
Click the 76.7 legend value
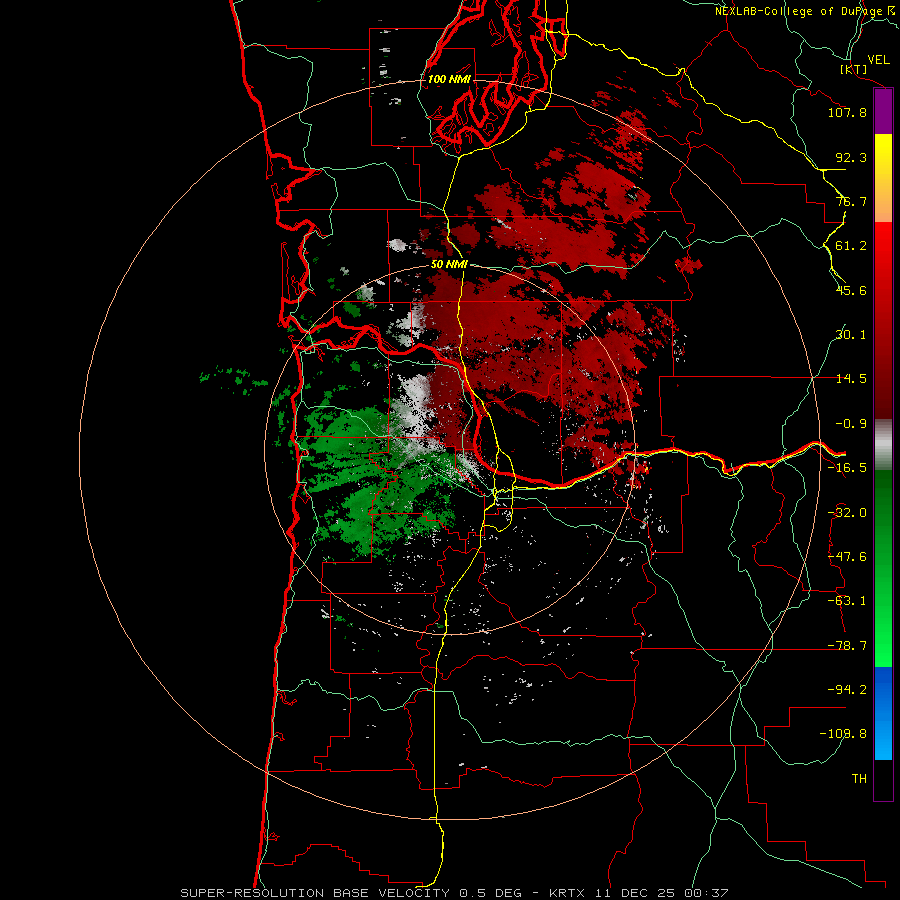point(851,201)
